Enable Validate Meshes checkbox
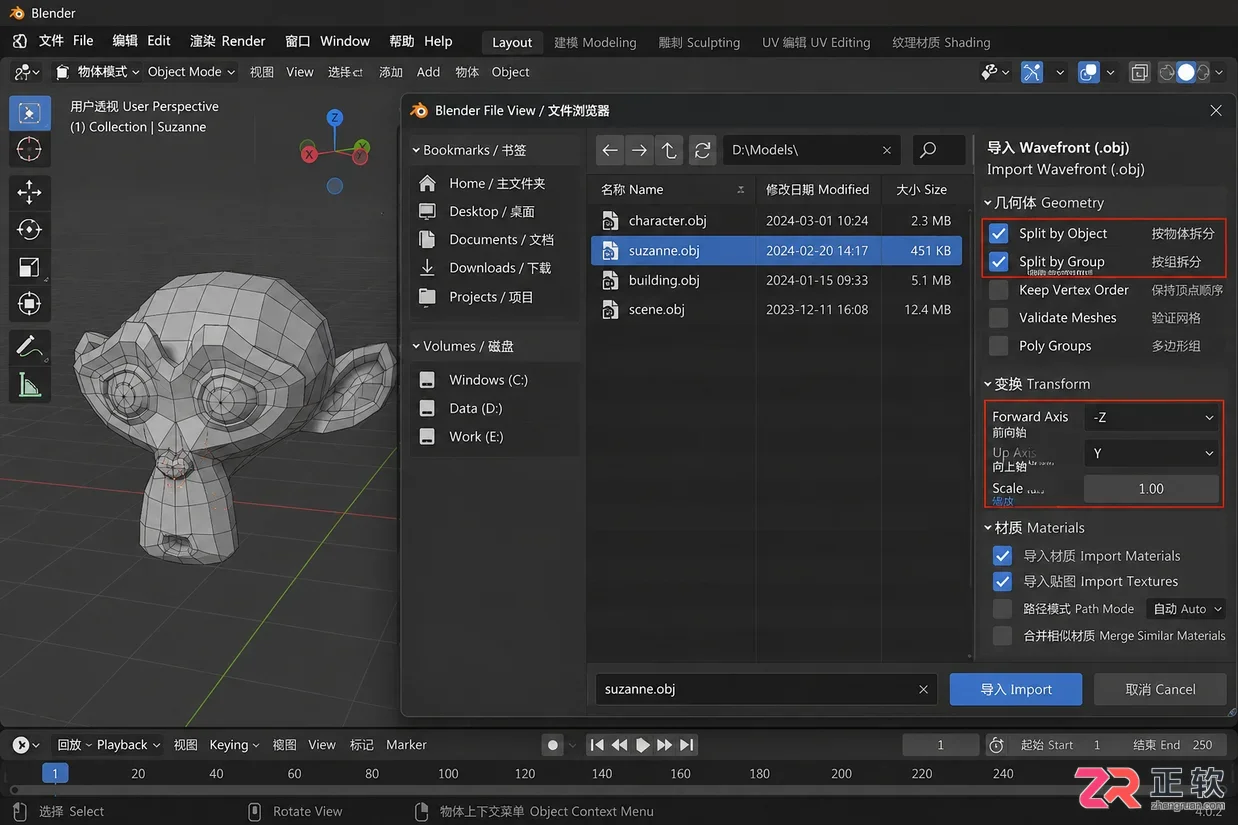The image size is (1238, 825). tap(998, 317)
